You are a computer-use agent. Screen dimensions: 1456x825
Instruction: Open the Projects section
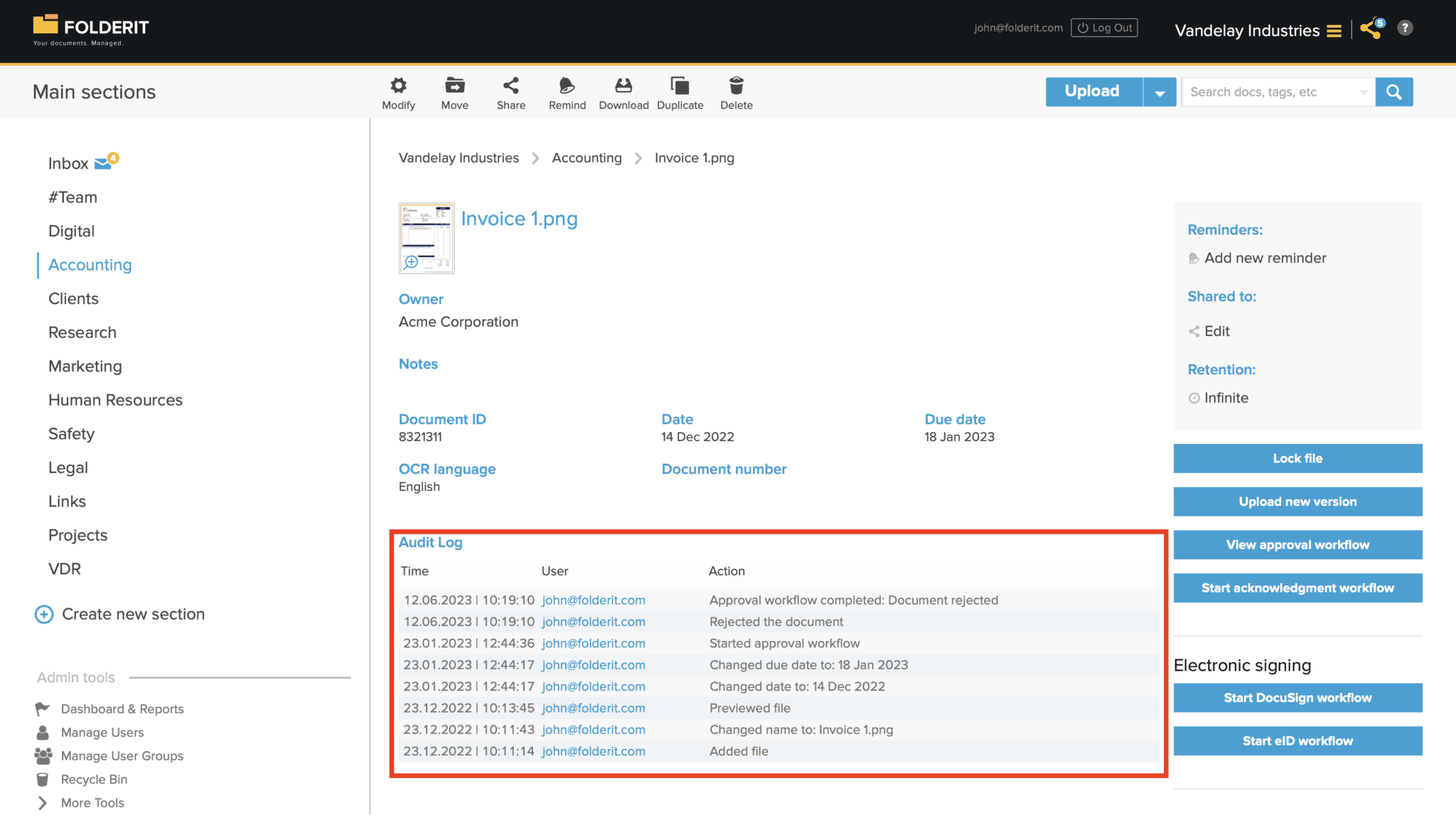click(x=78, y=535)
